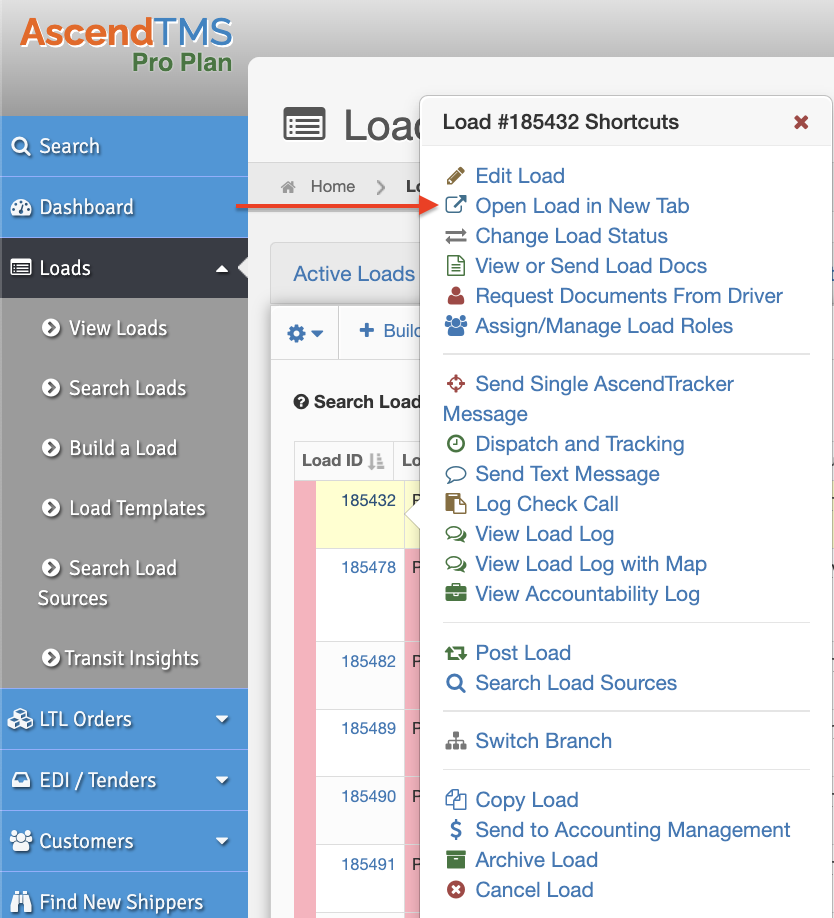
Task: Click the Archive Load link
Action: 536,859
